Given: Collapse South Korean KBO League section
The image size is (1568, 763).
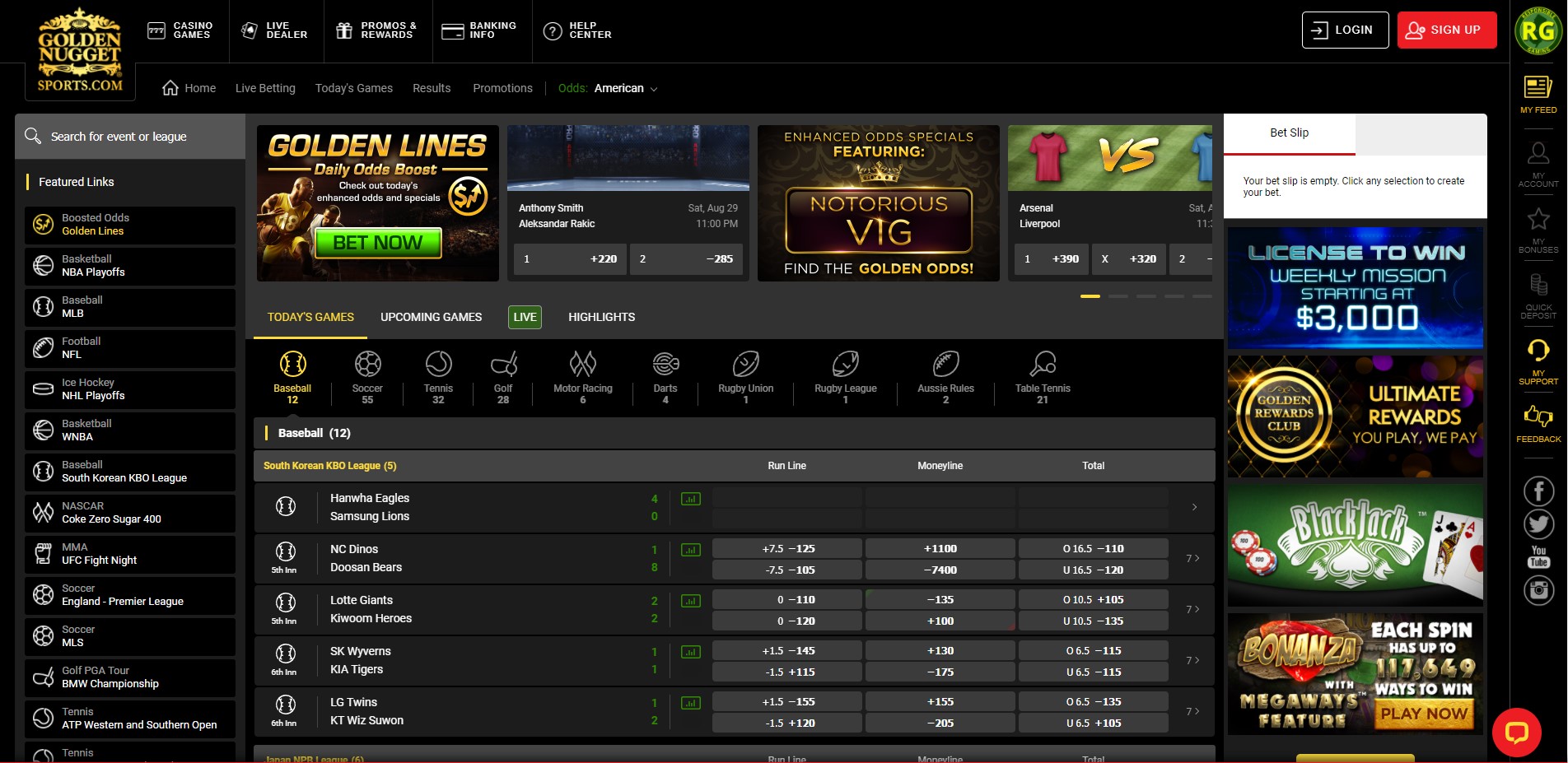Looking at the screenshot, I should pos(735,466).
